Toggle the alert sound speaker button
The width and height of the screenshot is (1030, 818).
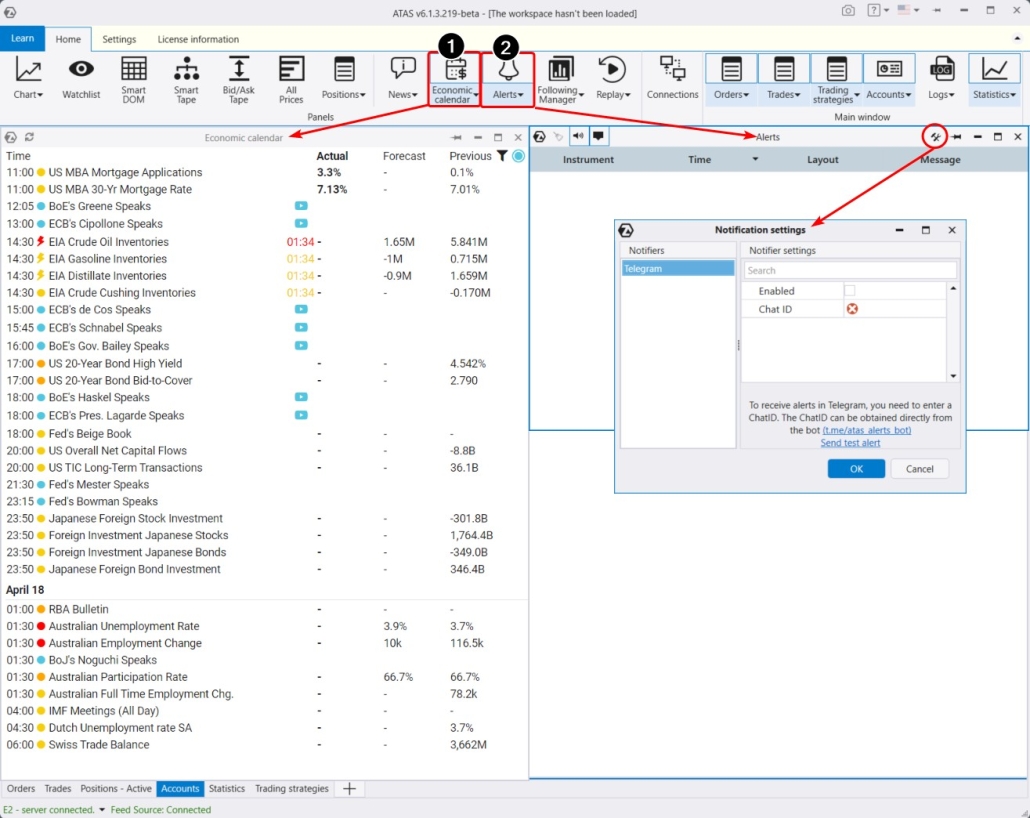(x=579, y=136)
